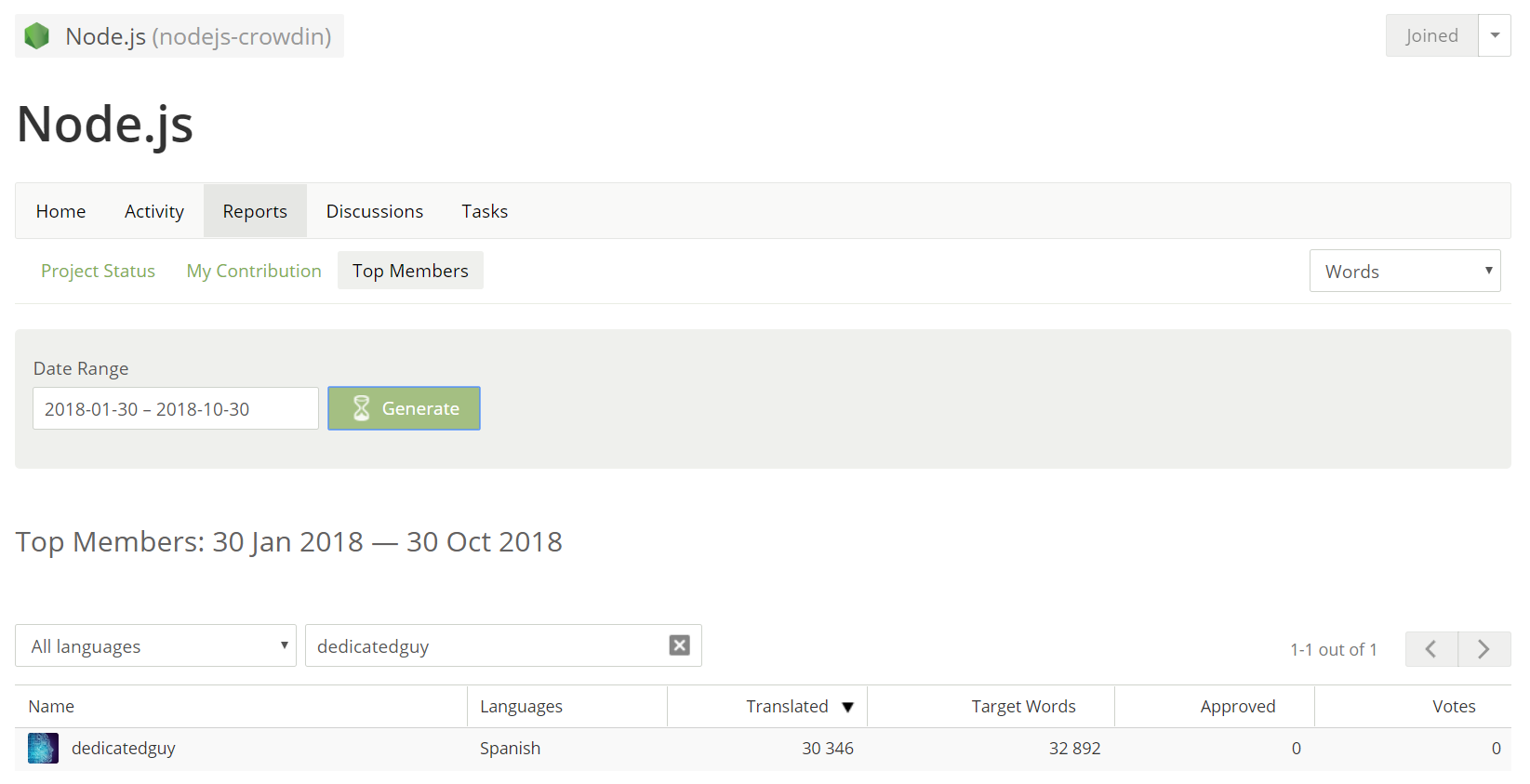Viewport: 1530px width, 784px height.
Task: Click the 1-1 out of 1 pager text
Action: [x=1333, y=649]
